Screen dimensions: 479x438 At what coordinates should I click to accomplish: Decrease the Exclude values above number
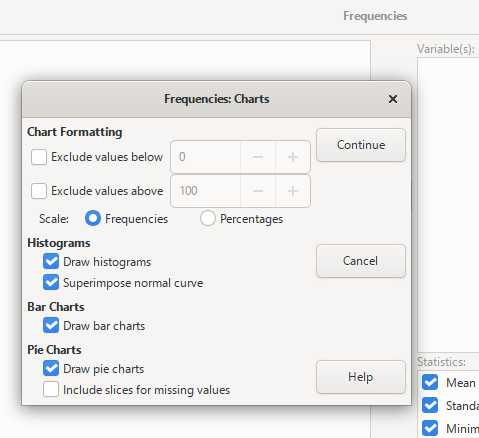pos(258,191)
